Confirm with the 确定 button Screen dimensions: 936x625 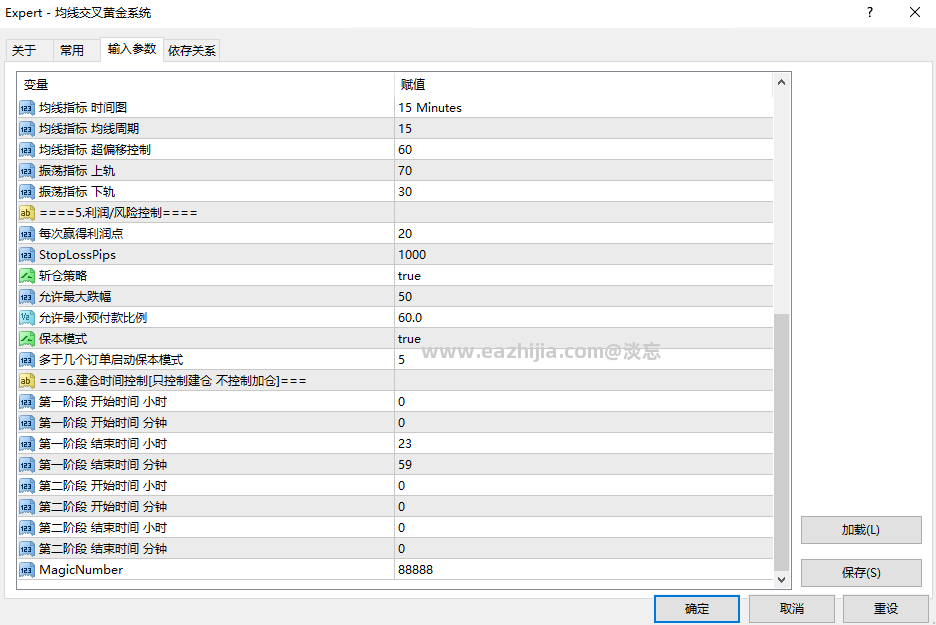pos(697,609)
